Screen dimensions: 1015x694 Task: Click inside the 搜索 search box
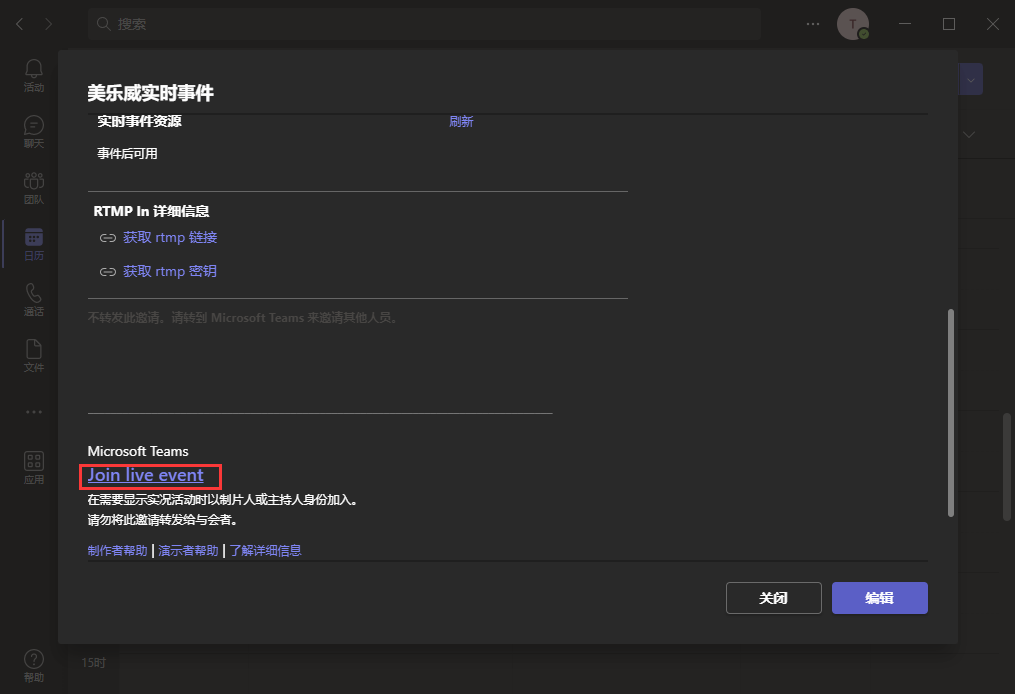point(424,24)
